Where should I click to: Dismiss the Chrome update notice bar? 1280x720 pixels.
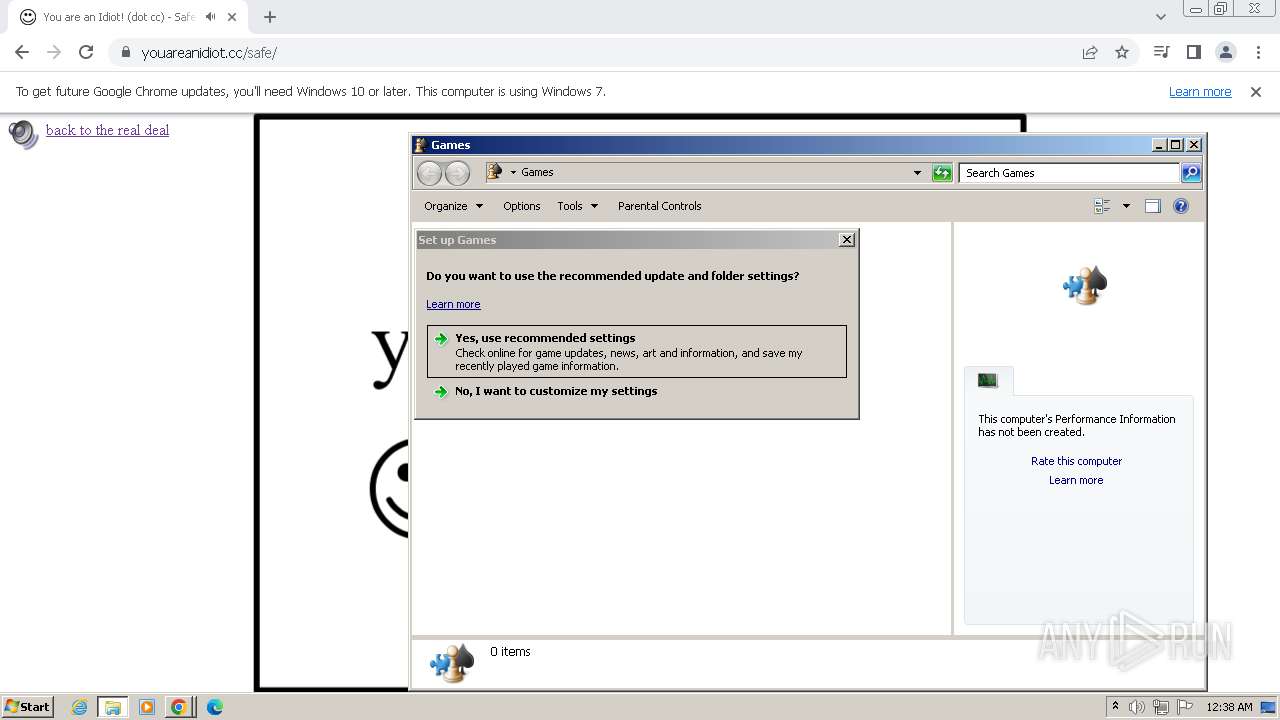[1256, 91]
